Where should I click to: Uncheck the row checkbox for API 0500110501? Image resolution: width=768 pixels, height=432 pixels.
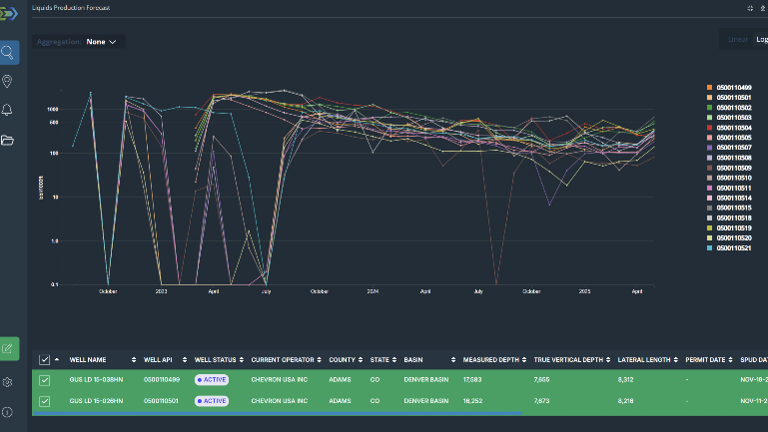(44, 401)
